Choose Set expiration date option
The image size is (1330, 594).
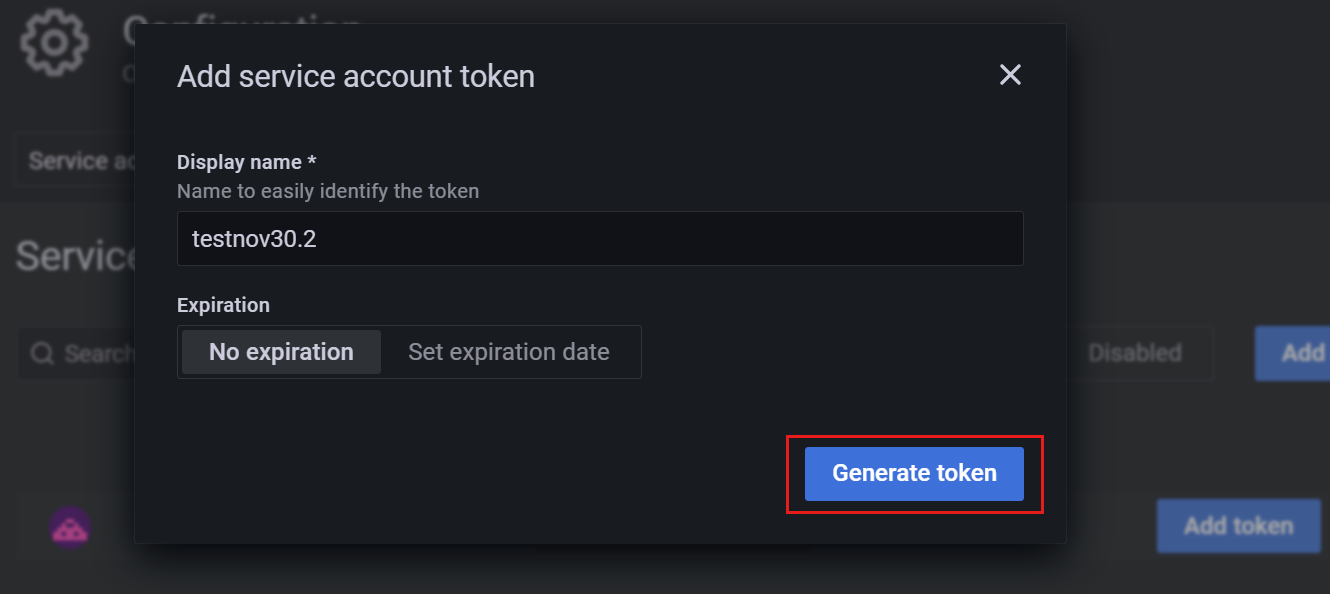(x=508, y=352)
